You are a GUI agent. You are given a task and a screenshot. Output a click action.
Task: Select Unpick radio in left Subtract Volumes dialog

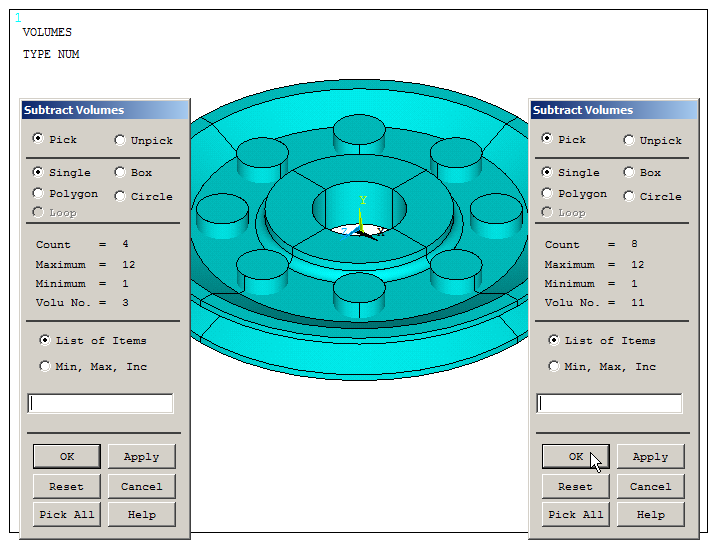pos(120,140)
